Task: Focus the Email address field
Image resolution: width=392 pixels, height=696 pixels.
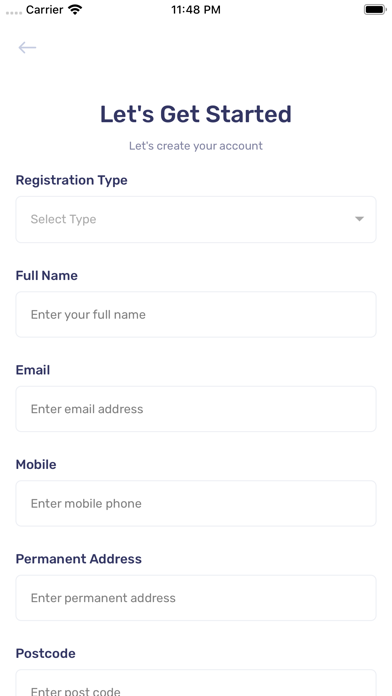Action: click(x=196, y=409)
